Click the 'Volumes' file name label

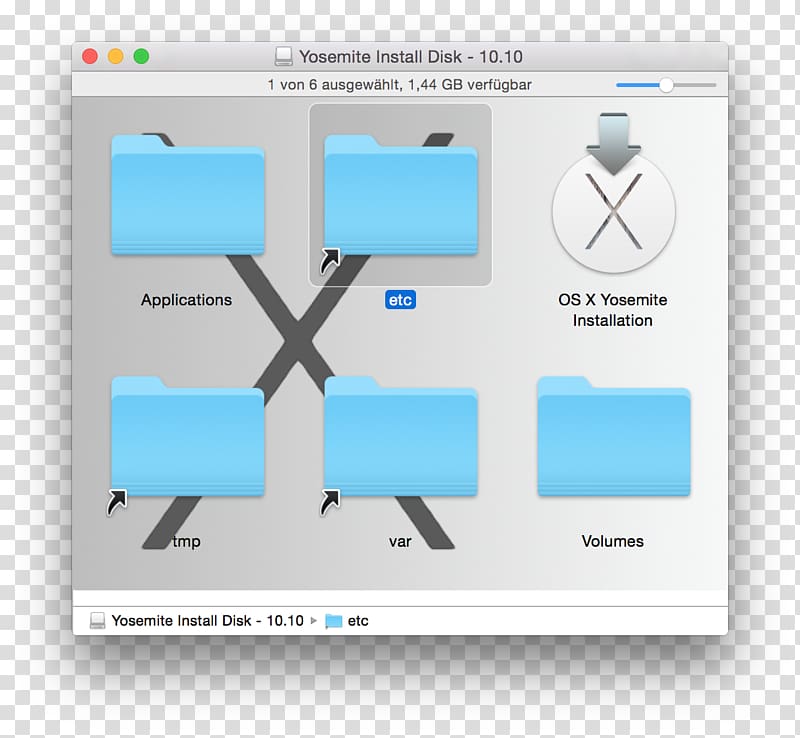pyautogui.click(x=613, y=541)
